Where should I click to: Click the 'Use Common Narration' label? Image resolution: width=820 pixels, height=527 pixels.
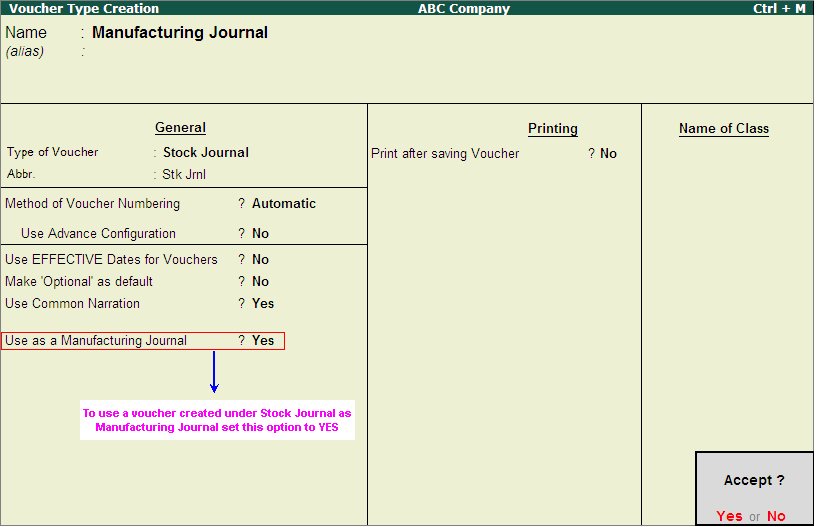(x=72, y=303)
